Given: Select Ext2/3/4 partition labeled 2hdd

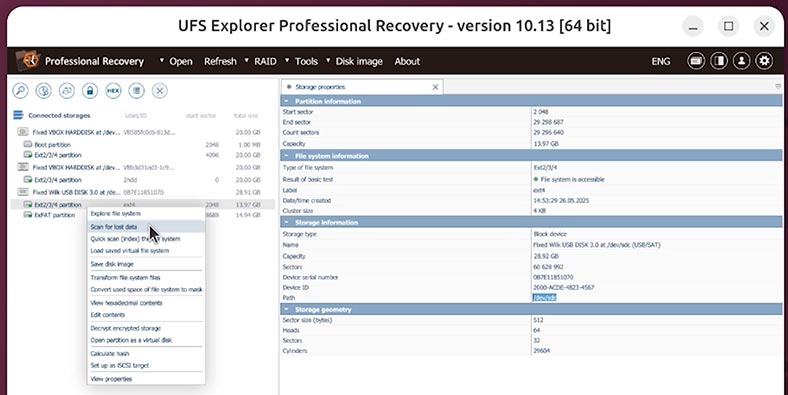Looking at the screenshot, I should [x=143, y=180].
